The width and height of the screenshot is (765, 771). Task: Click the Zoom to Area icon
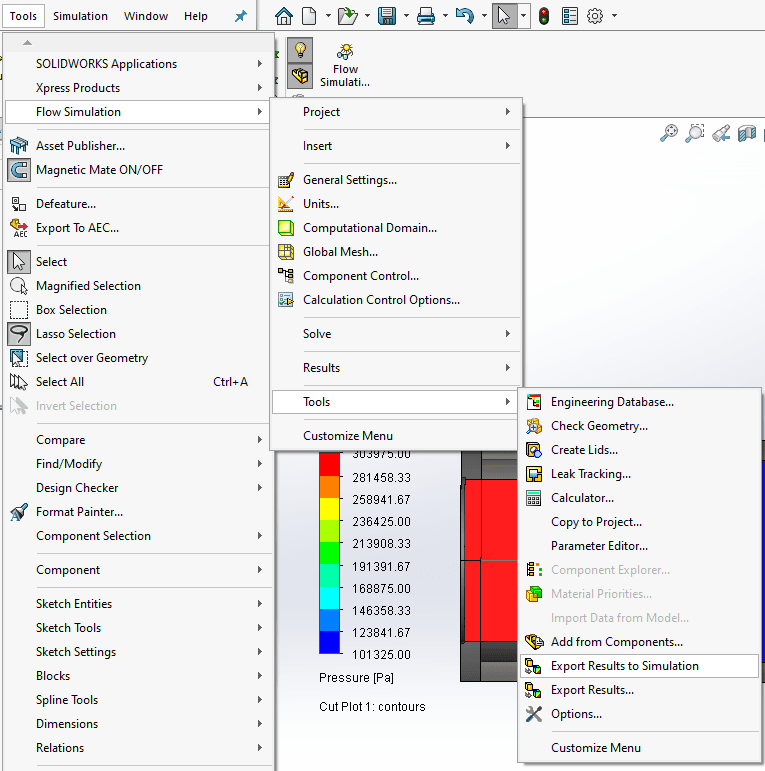click(x=695, y=133)
